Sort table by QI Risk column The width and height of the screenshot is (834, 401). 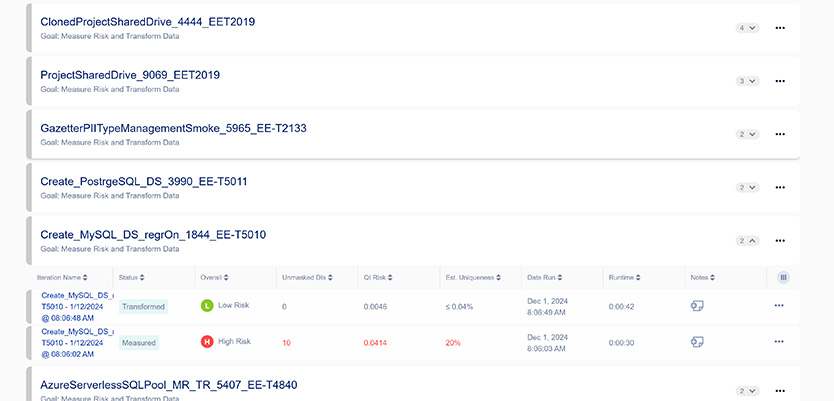(x=384, y=277)
